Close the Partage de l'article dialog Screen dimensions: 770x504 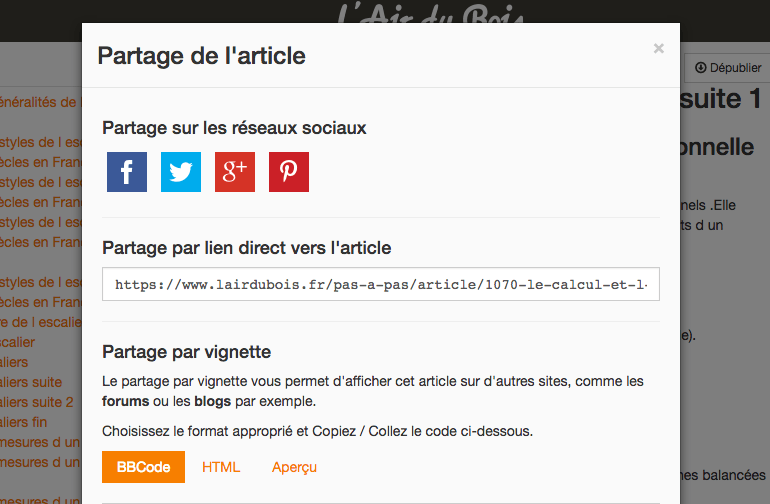coord(659,48)
